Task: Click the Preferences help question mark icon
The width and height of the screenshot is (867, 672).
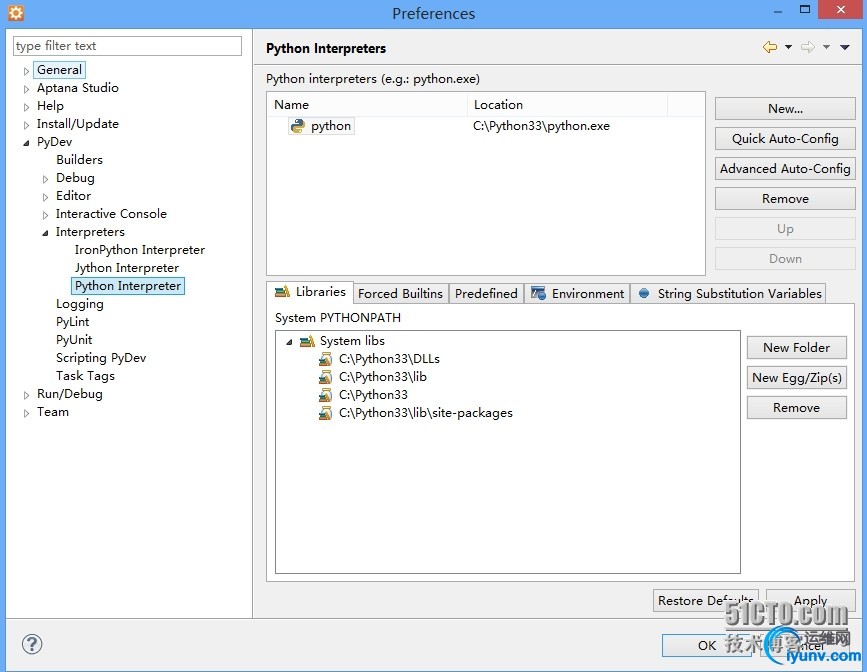Action: pyautogui.click(x=32, y=644)
